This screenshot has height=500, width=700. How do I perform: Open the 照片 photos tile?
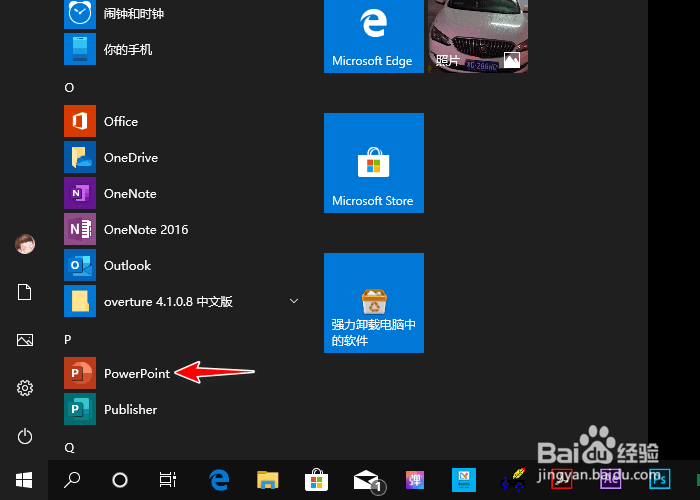[478, 36]
